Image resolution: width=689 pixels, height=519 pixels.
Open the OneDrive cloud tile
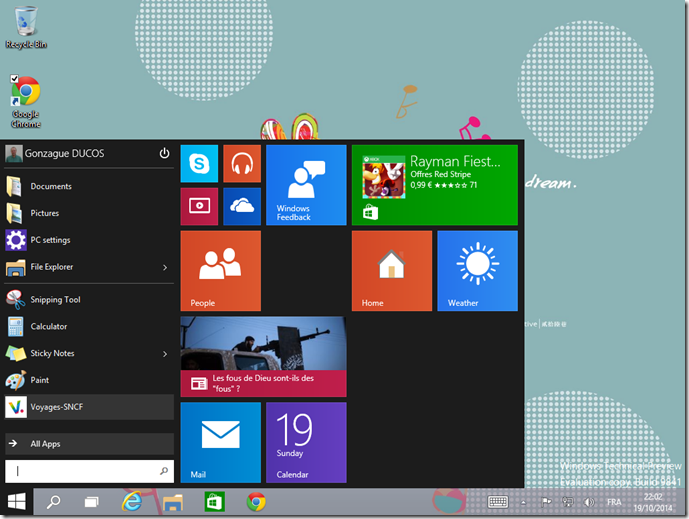coord(242,206)
